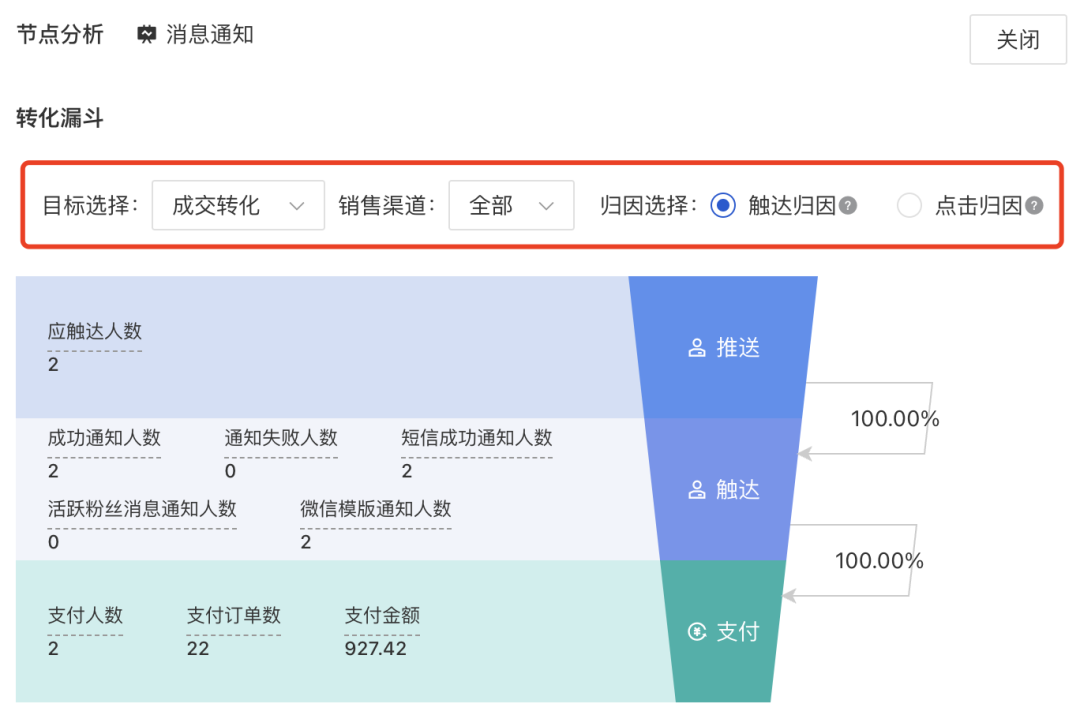
Task: Click the person icon in the 推送 funnel stage
Action: (x=697, y=347)
